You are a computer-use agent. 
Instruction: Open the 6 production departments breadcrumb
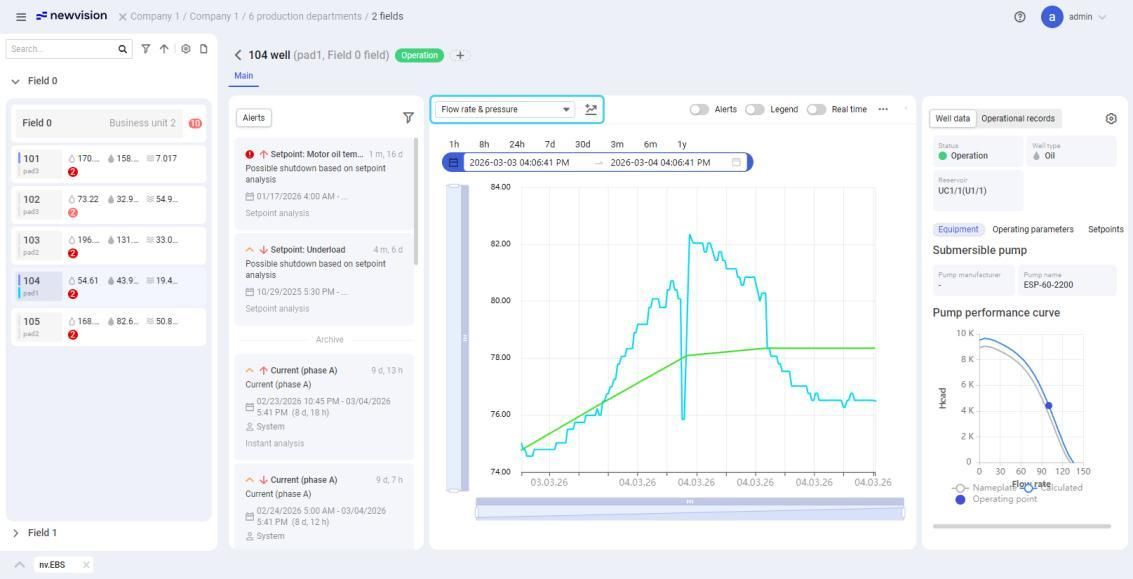coord(305,17)
